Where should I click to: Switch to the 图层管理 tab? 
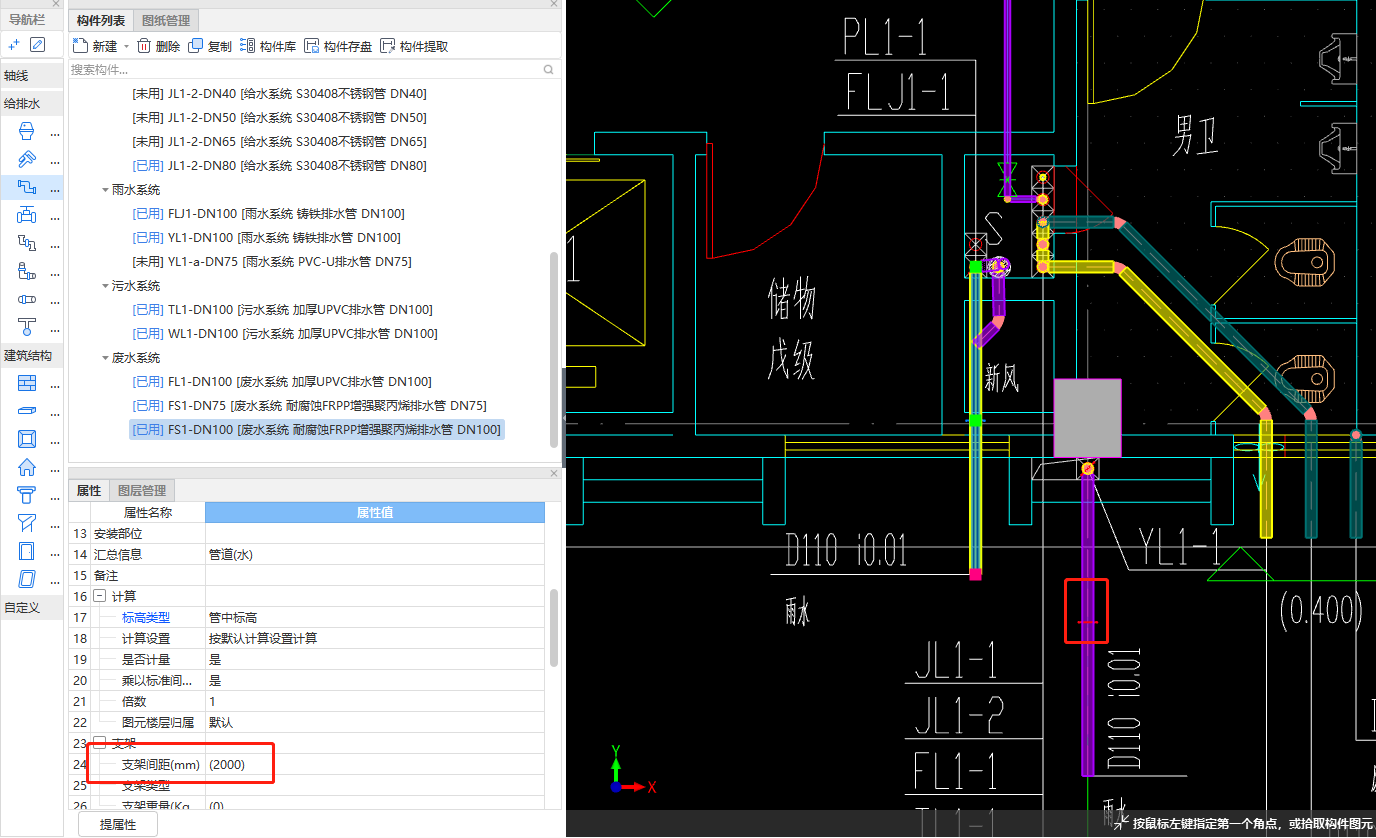click(142, 490)
